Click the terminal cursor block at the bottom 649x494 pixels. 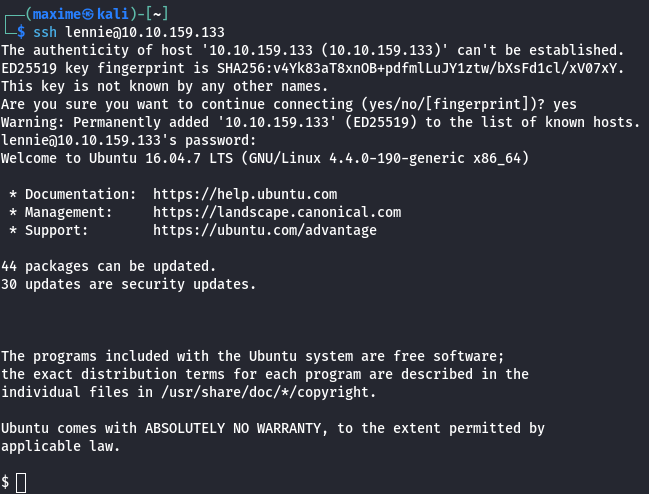coord(21,483)
